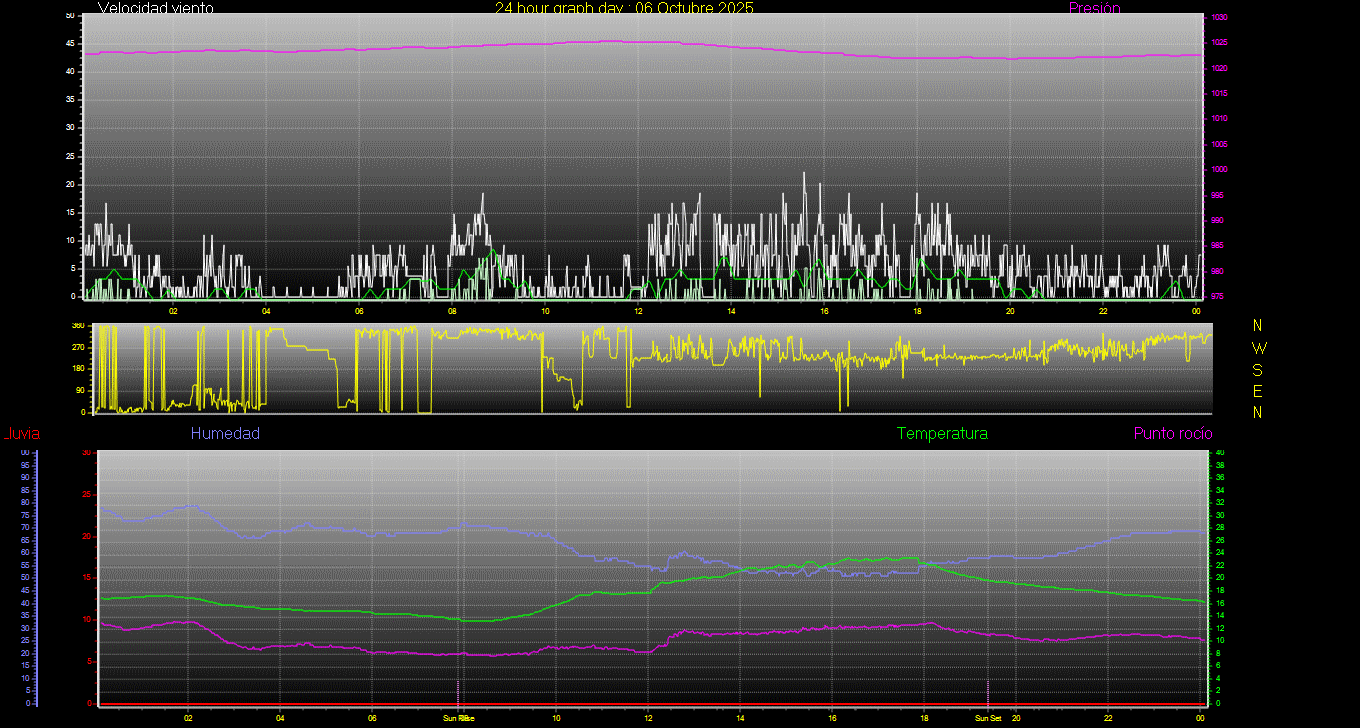
Task: Click hour 12 on the wind speed chart axis
Action: tap(638, 311)
